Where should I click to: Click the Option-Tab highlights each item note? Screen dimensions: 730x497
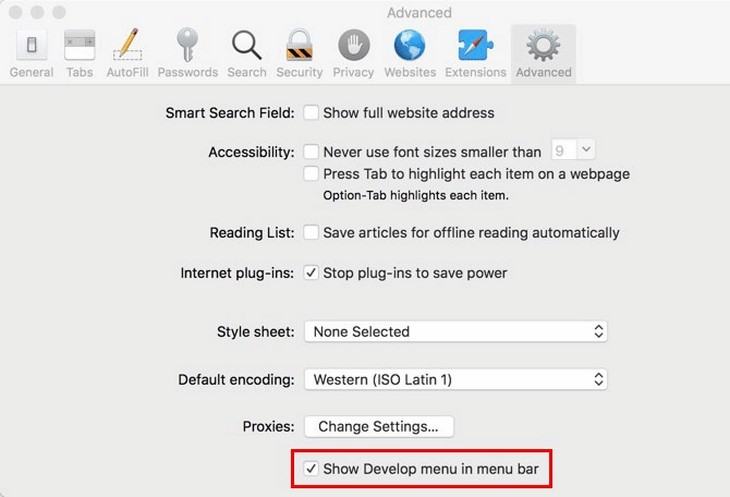(x=416, y=195)
